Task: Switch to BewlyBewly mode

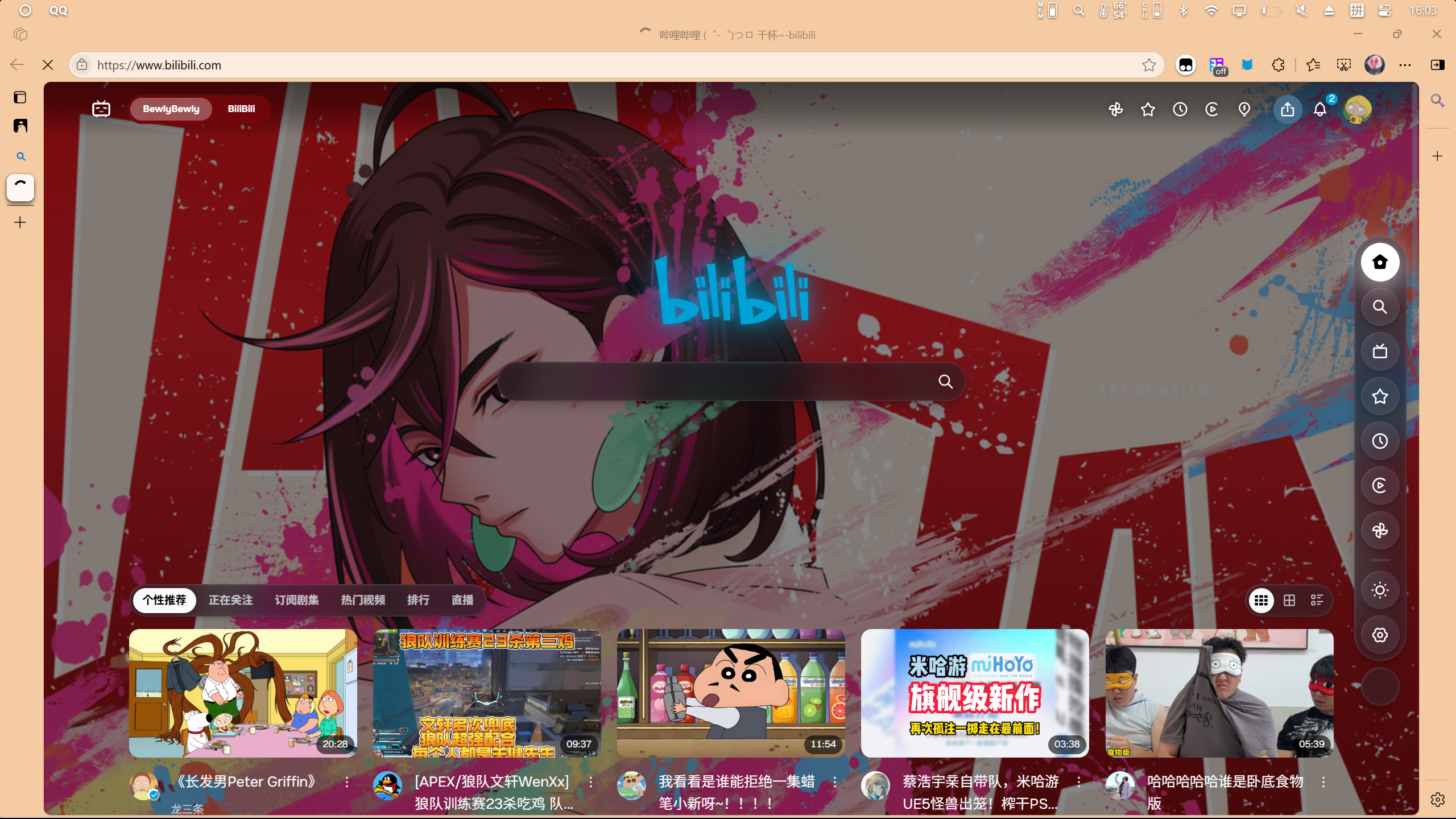Action: [171, 109]
